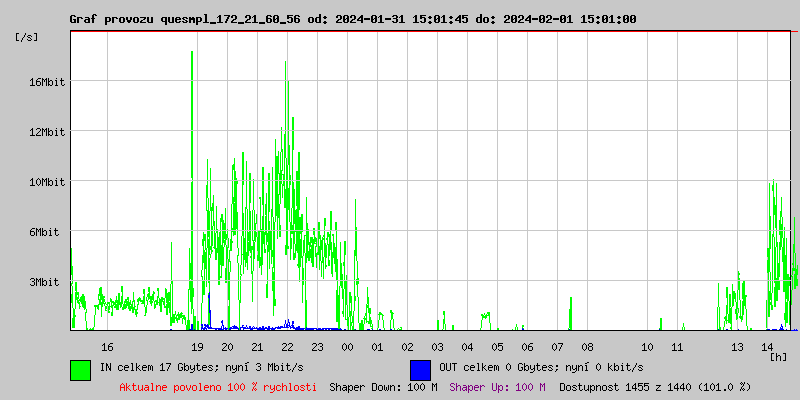Click the [h] unit label on time axis
Viewport: 800px width, 400px height.
coord(779,356)
